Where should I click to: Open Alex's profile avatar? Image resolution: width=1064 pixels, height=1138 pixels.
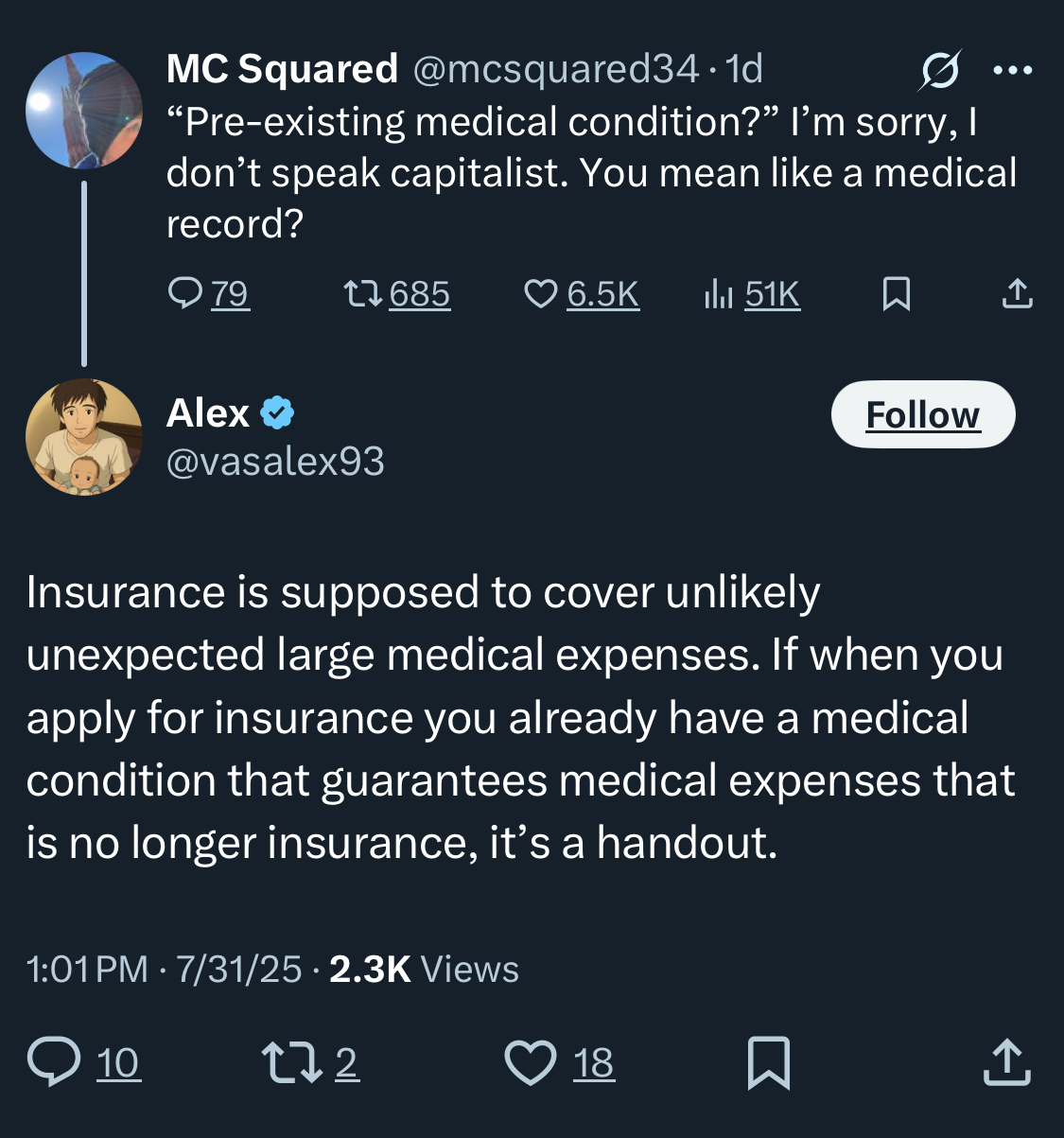83,437
